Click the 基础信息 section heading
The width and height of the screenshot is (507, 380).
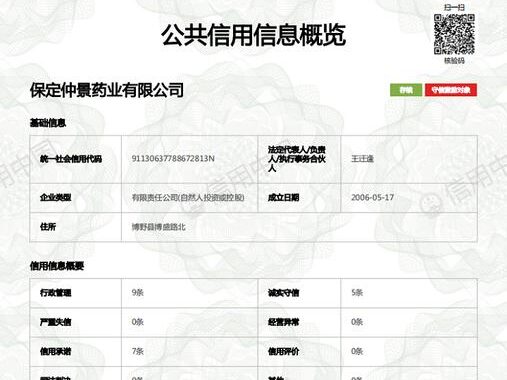pos(48,123)
